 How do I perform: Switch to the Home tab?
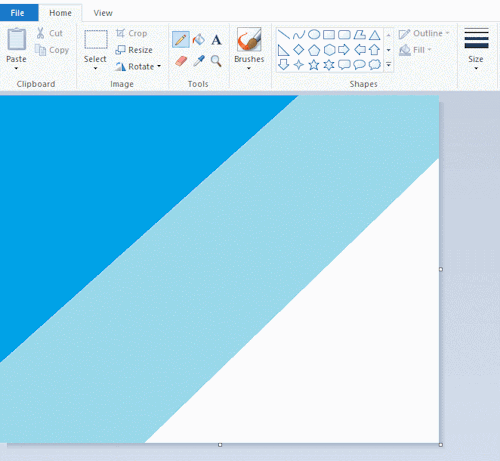60,13
